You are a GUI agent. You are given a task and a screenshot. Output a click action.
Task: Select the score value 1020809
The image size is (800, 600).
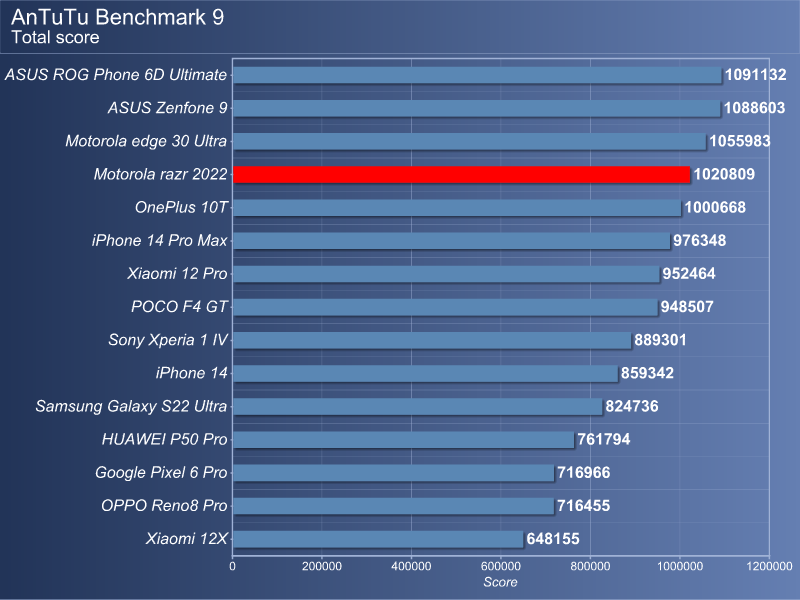coord(724,174)
